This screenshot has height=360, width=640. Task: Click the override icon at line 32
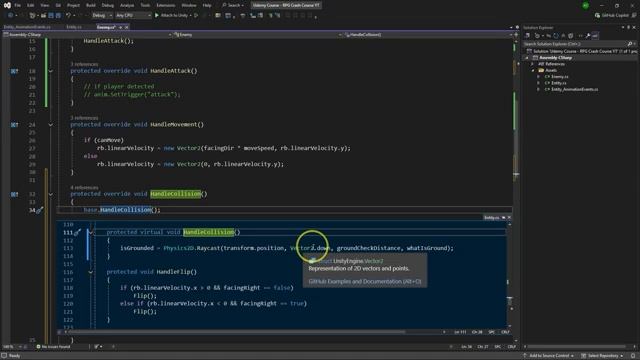pyautogui.click(x=14, y=194)
